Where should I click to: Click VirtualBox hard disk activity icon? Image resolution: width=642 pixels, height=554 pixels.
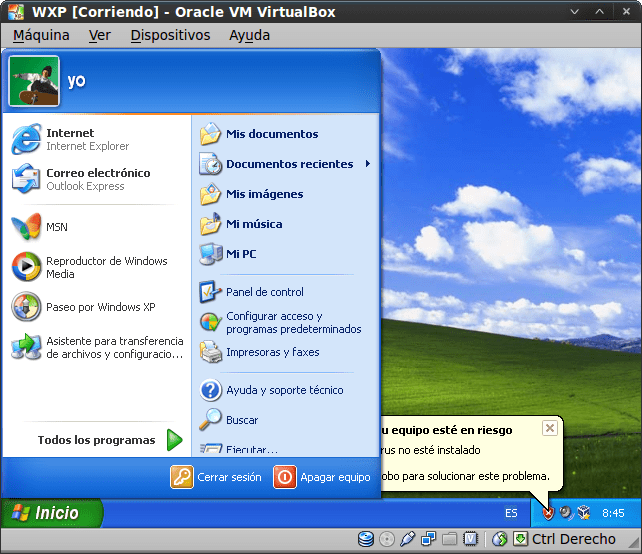tap(366, 540)
